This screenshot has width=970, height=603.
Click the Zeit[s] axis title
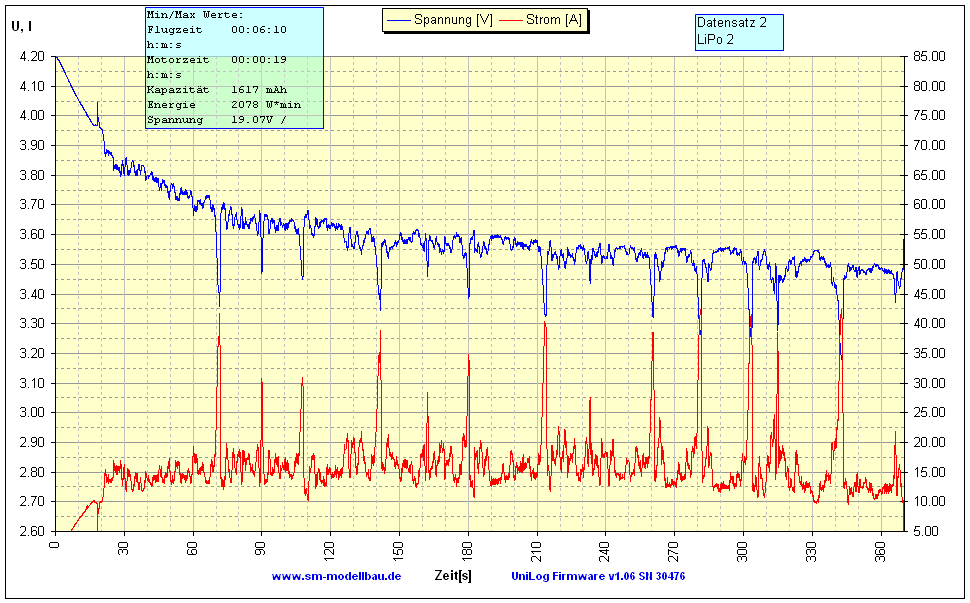coord(452,576)
